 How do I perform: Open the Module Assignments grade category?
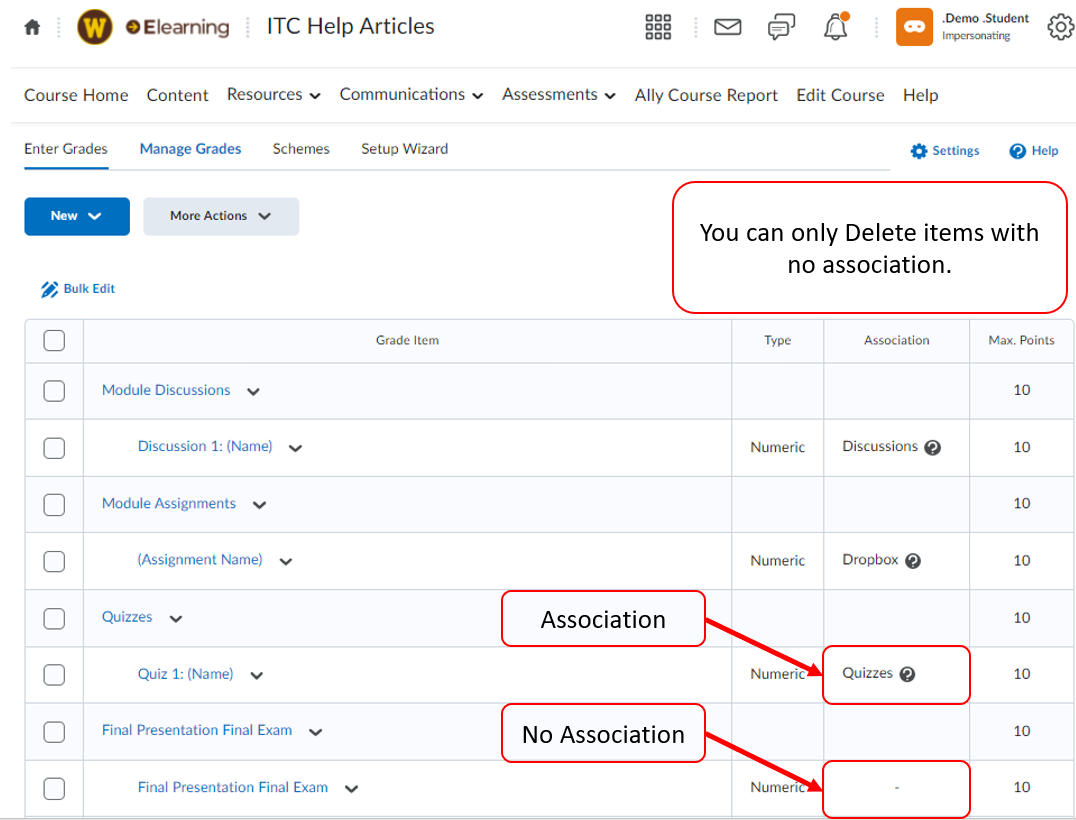point(169,504)
